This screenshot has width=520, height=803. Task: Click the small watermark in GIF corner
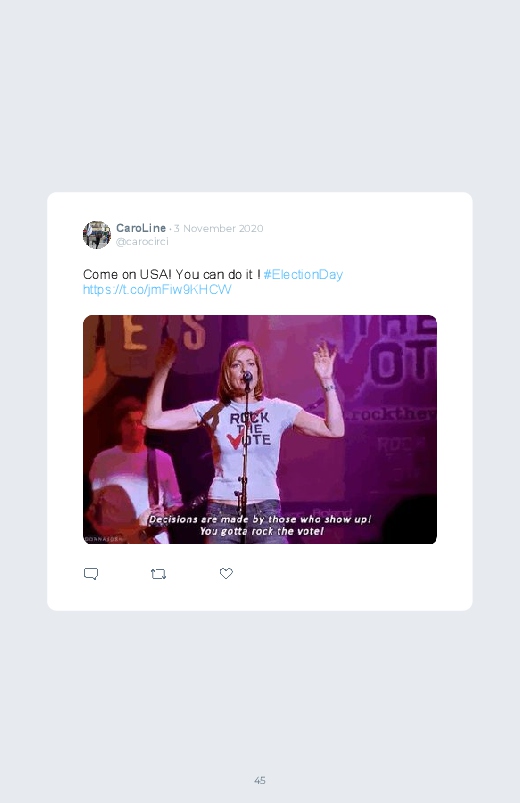coord(103,539)
